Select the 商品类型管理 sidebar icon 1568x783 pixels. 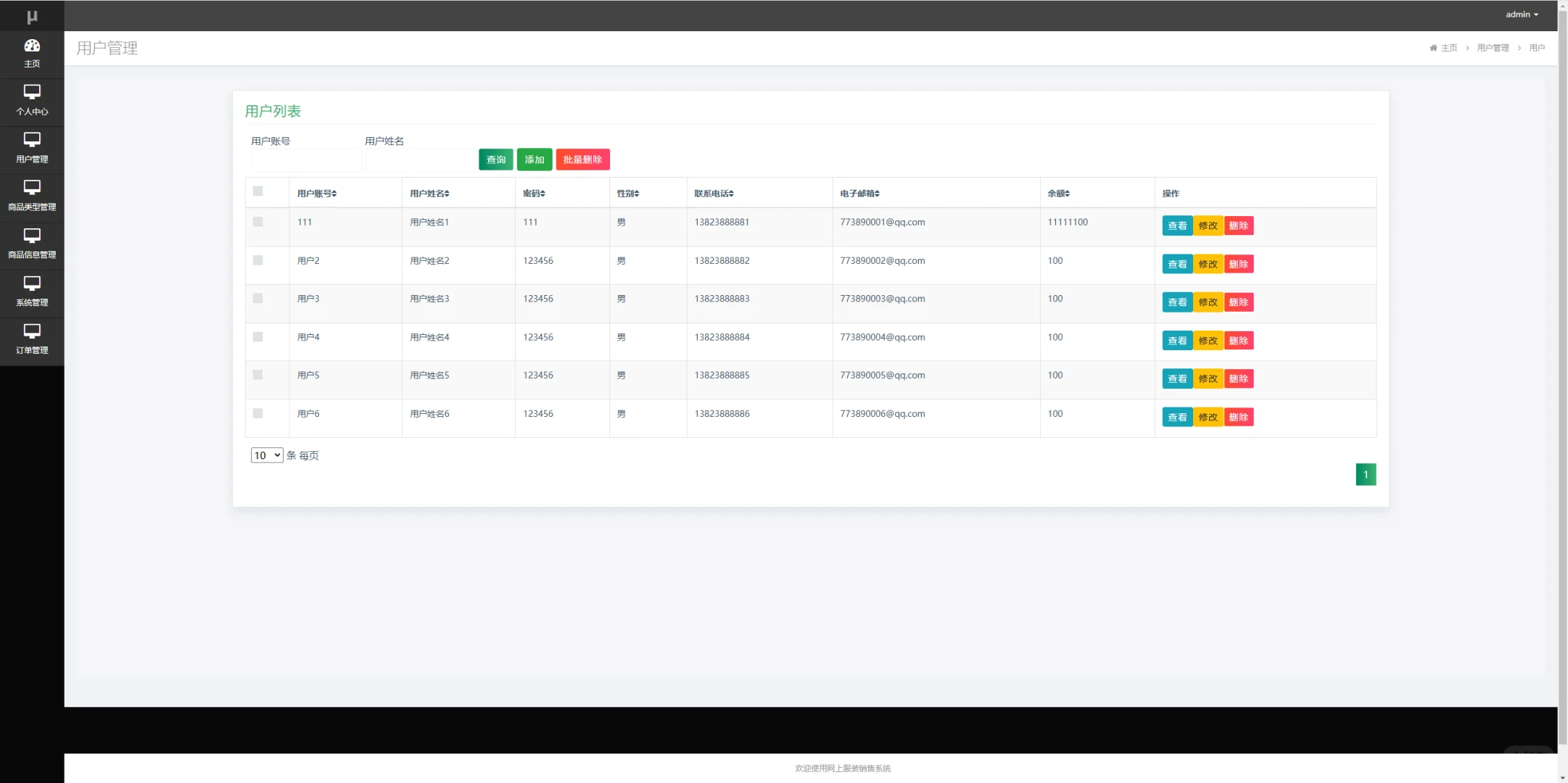32,188
